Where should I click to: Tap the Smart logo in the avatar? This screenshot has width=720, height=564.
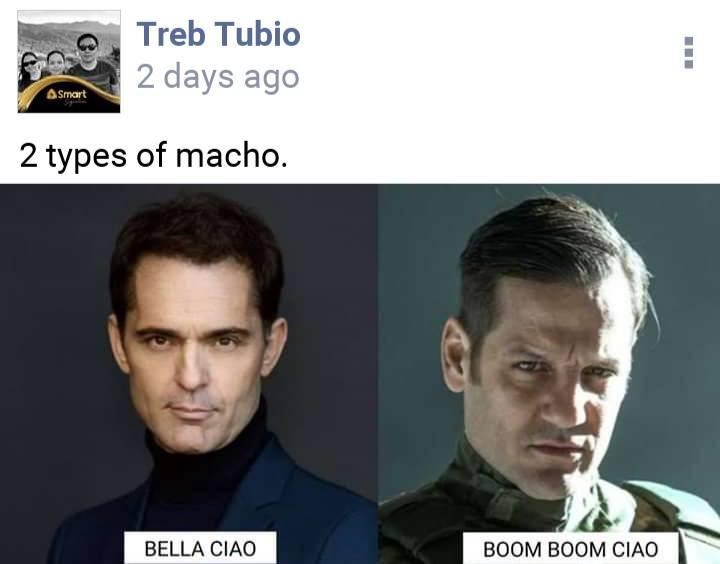[x=67, y=94]
